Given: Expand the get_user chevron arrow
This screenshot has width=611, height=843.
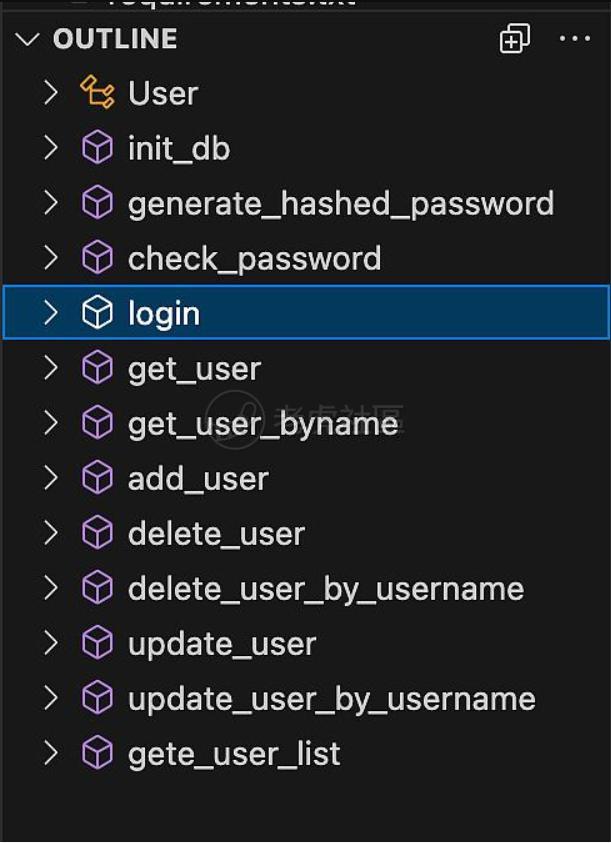Looking at the screenshot, I should coord(51,369).
